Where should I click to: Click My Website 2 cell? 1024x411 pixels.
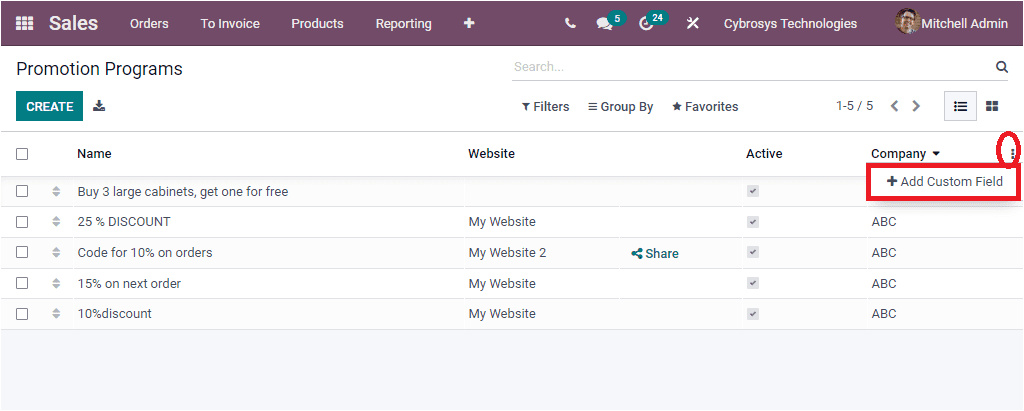click(x=507, y=252)
